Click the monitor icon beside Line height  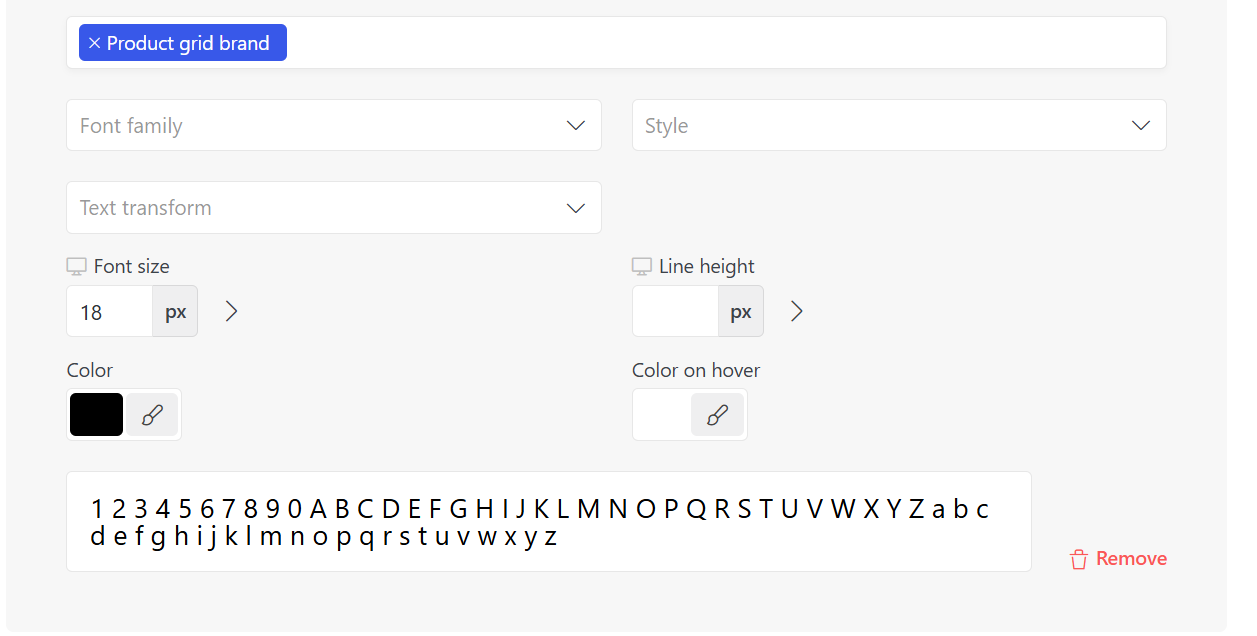(x=642, y=266)
